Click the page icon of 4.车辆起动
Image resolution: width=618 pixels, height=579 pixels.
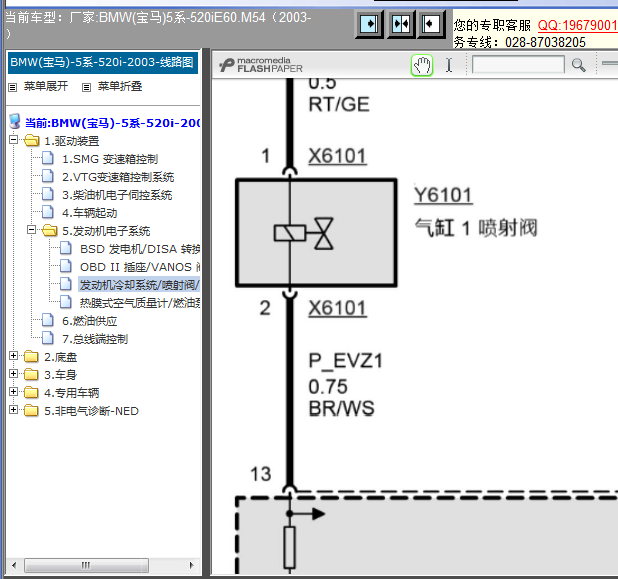pyautogui.click(x=48, y=212)
